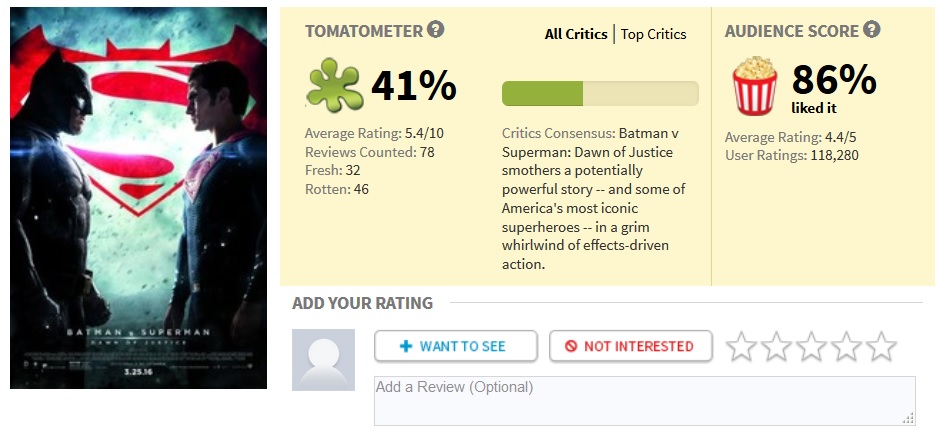938x433 pixels.
Task: Rate the movie three stars
Action: point(811,347)
